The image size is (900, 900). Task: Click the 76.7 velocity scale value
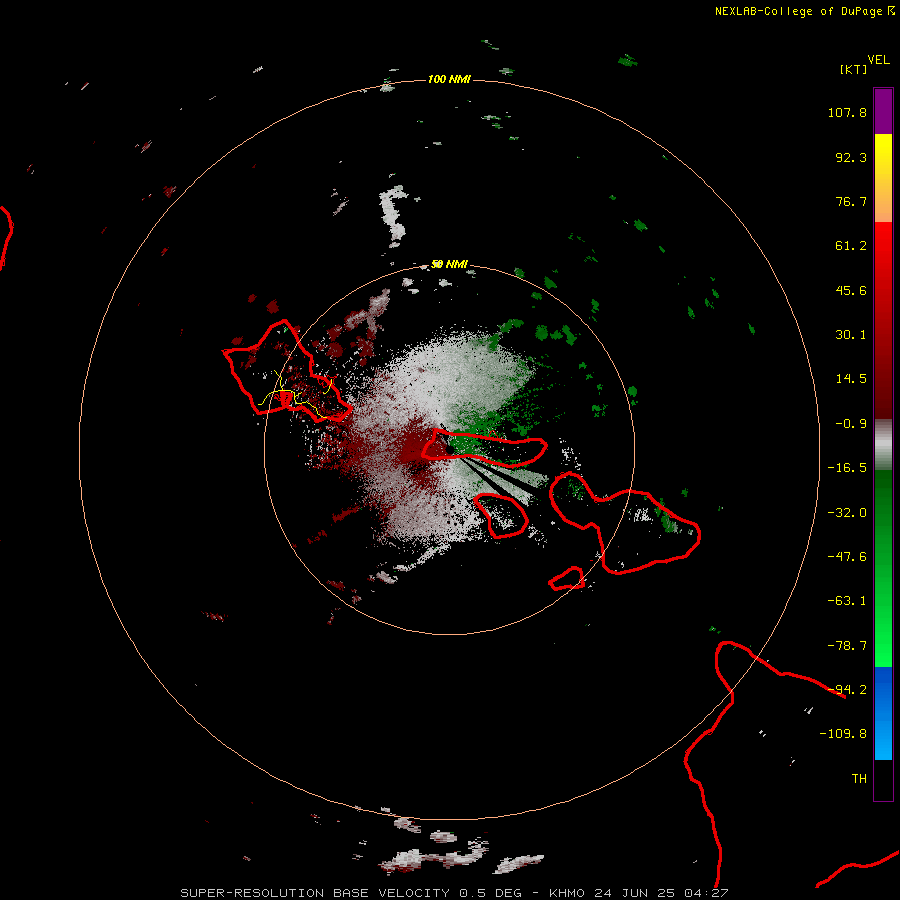point(851,201)
